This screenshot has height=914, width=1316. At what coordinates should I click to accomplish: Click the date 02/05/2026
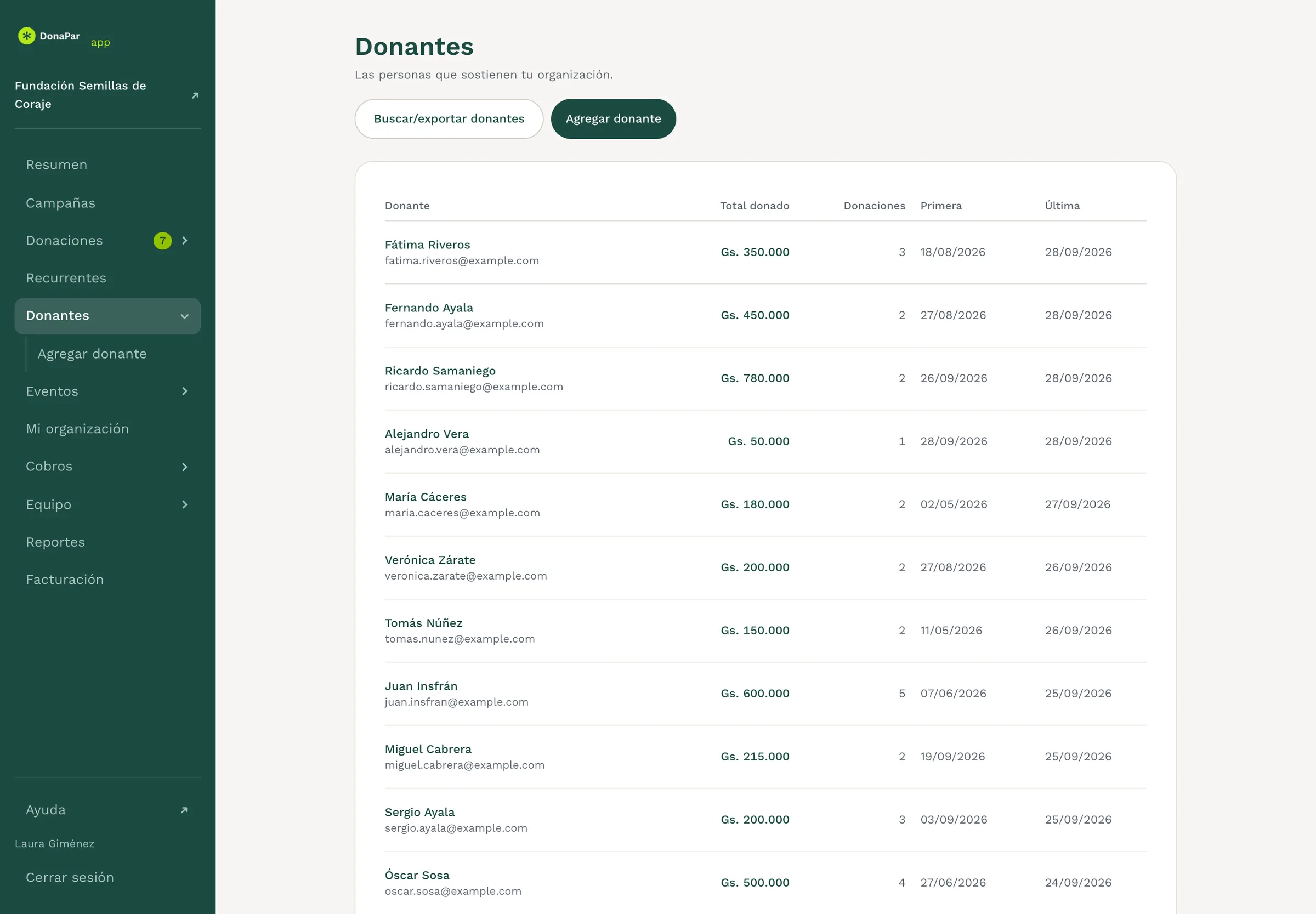(x=954, y=504)
